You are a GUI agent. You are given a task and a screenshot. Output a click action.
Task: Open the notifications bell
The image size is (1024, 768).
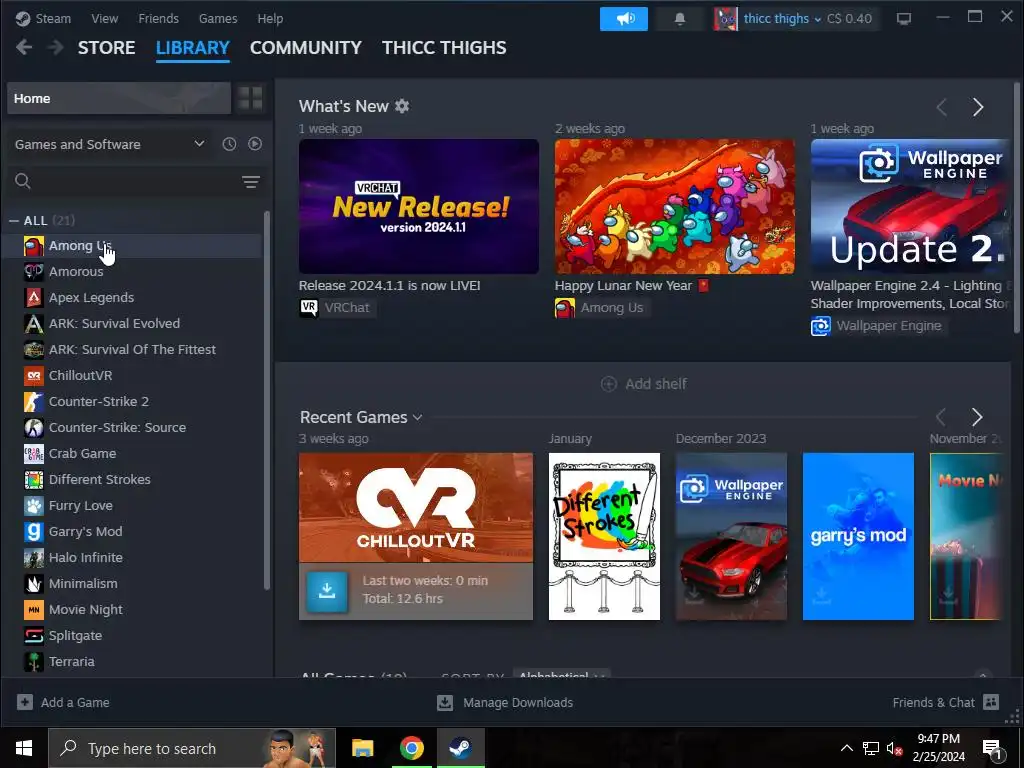(680, 19)
